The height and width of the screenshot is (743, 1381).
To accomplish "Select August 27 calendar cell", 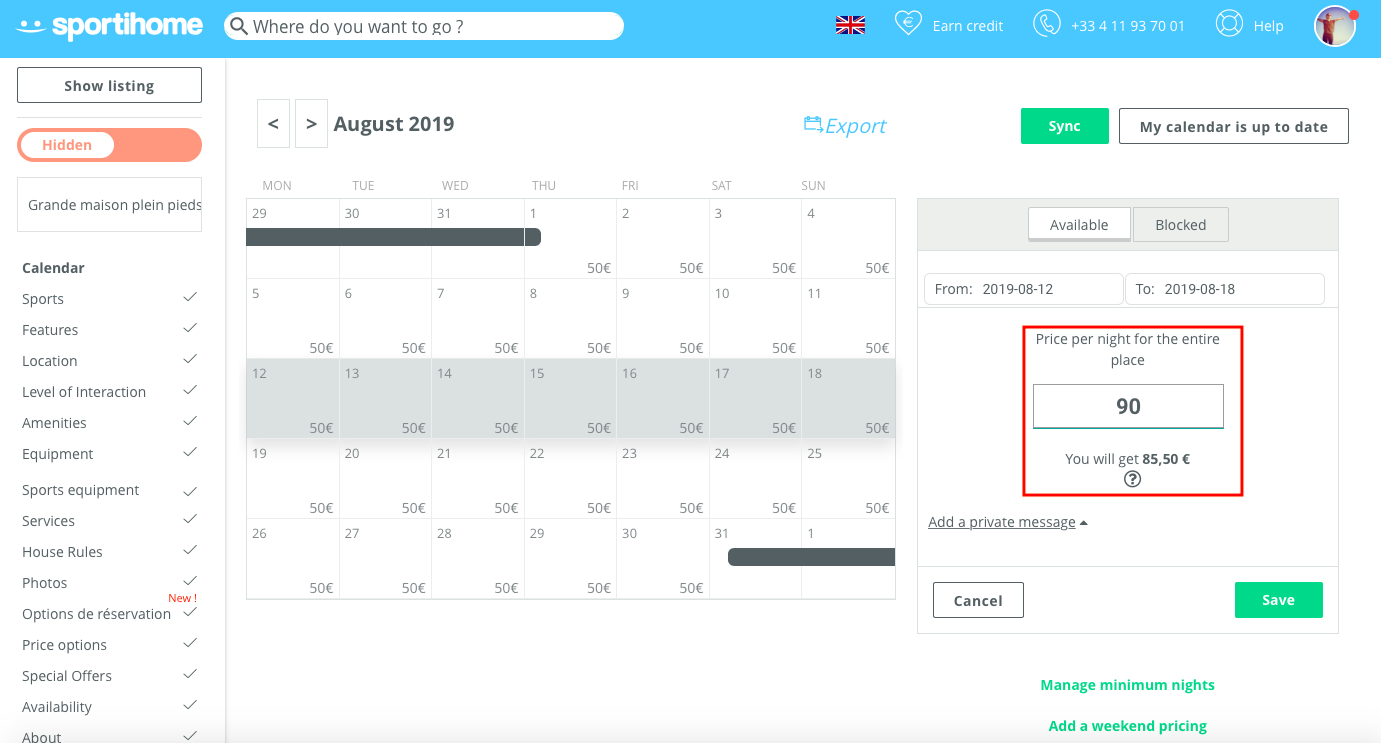I will coord(385,559).
